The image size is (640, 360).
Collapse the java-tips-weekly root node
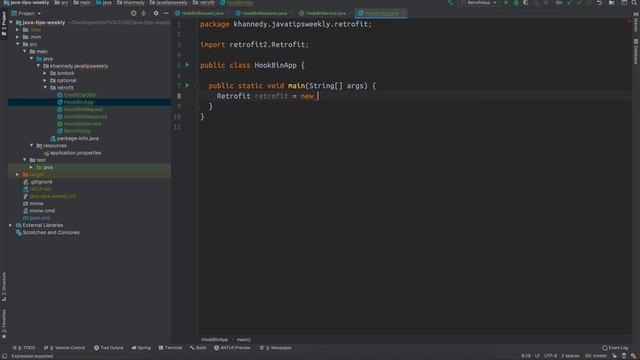[x=11, y=22]
